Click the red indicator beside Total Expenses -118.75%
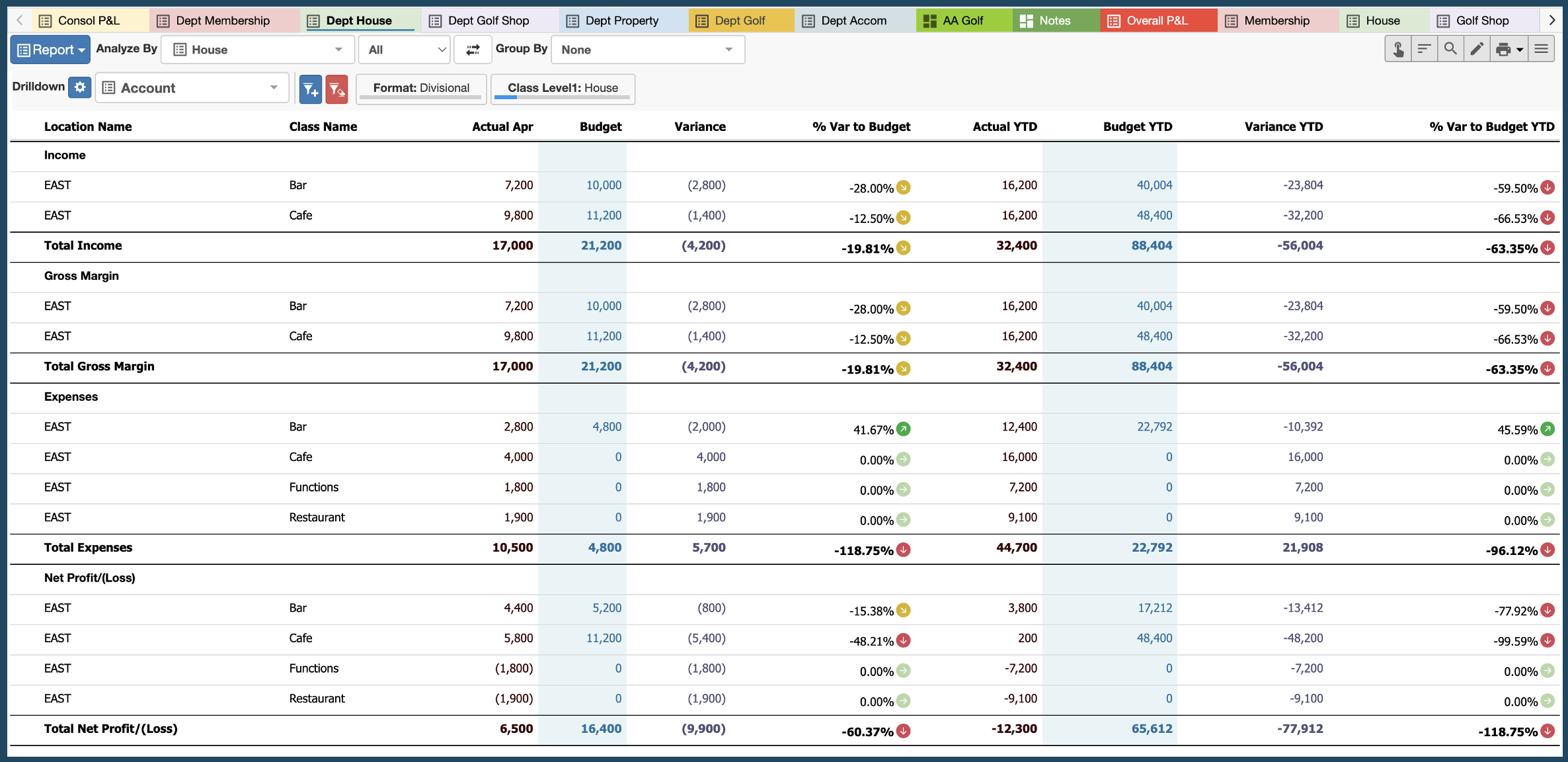Image resolution: width=1568 pixels, height=762 pixels. (x=904, y=550)
